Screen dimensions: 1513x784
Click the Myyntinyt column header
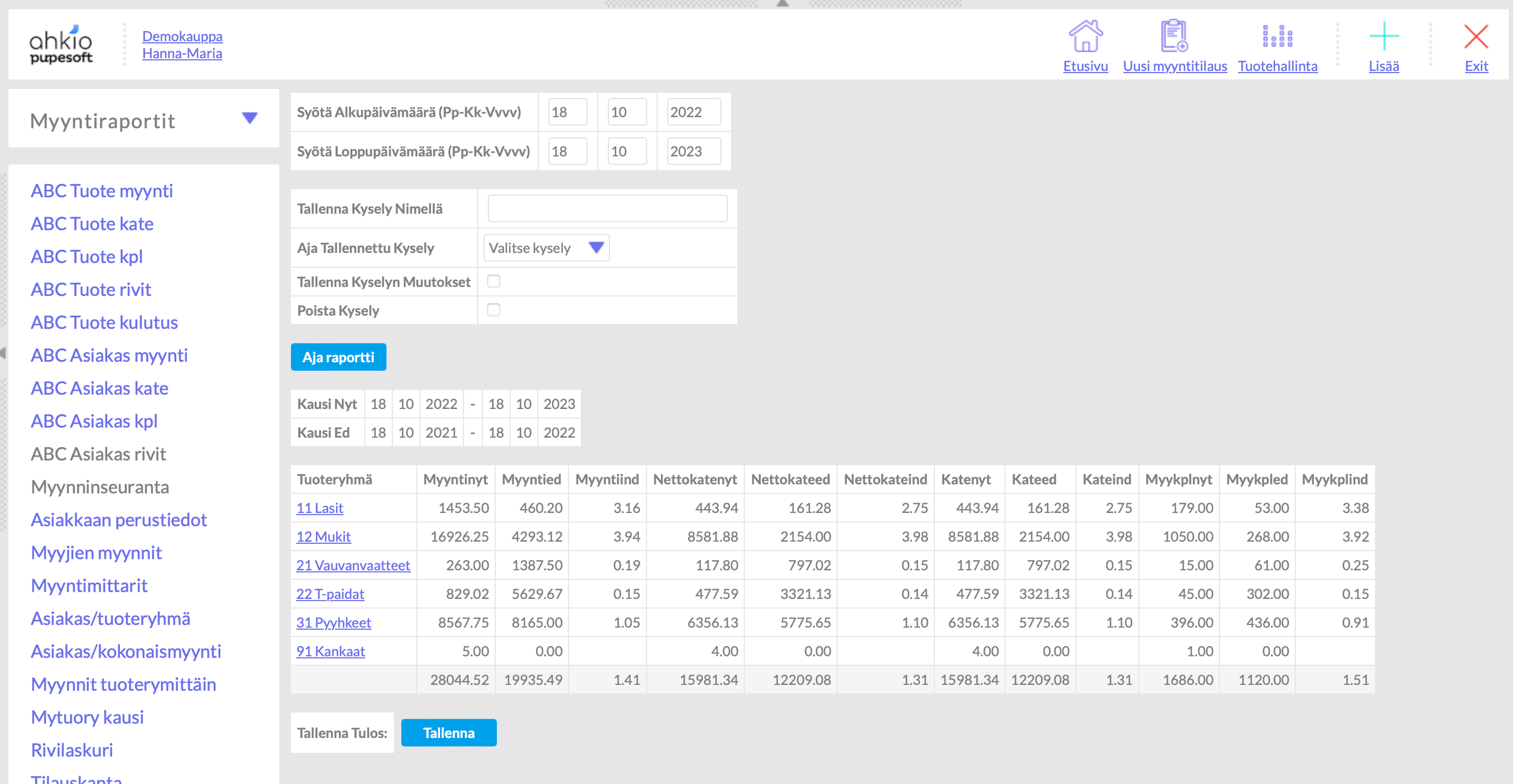click(x=455, y=480)
